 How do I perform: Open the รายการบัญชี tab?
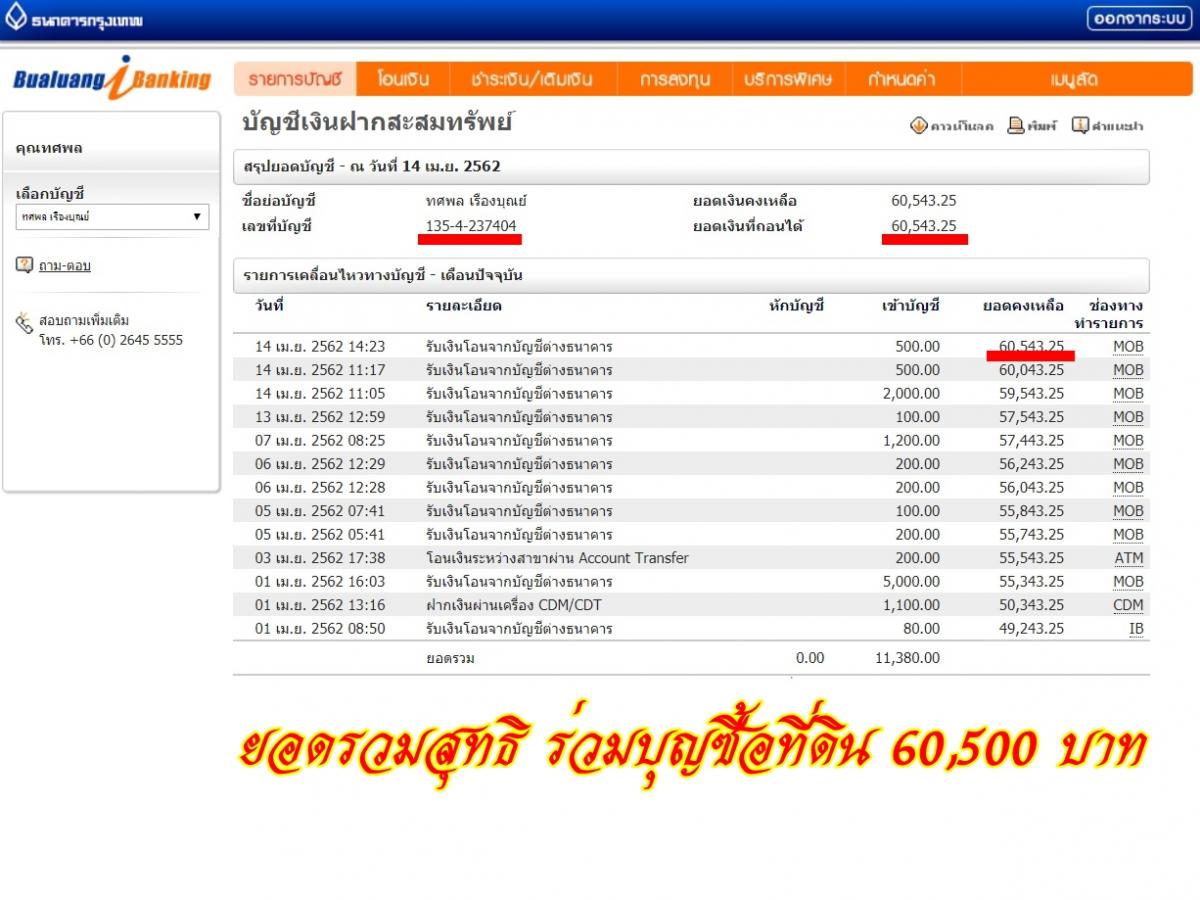(x=295, y=79)
